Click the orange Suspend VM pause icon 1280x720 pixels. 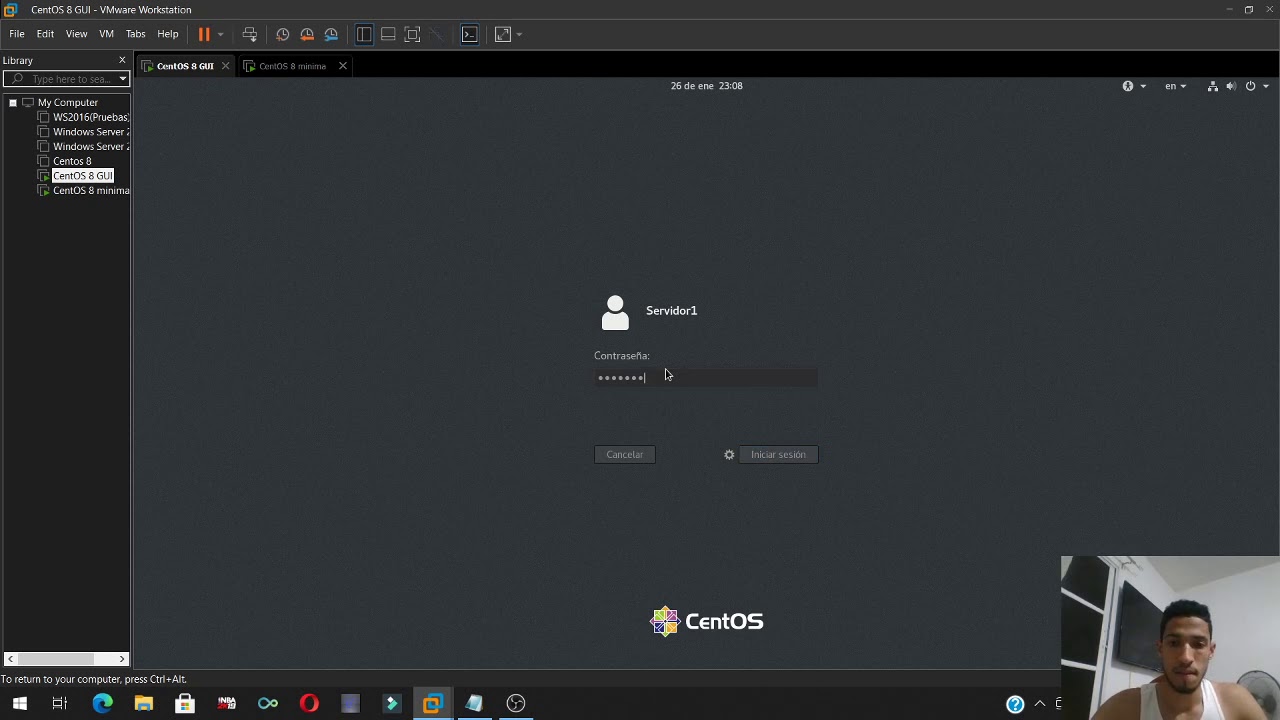(x=204, y=34)
